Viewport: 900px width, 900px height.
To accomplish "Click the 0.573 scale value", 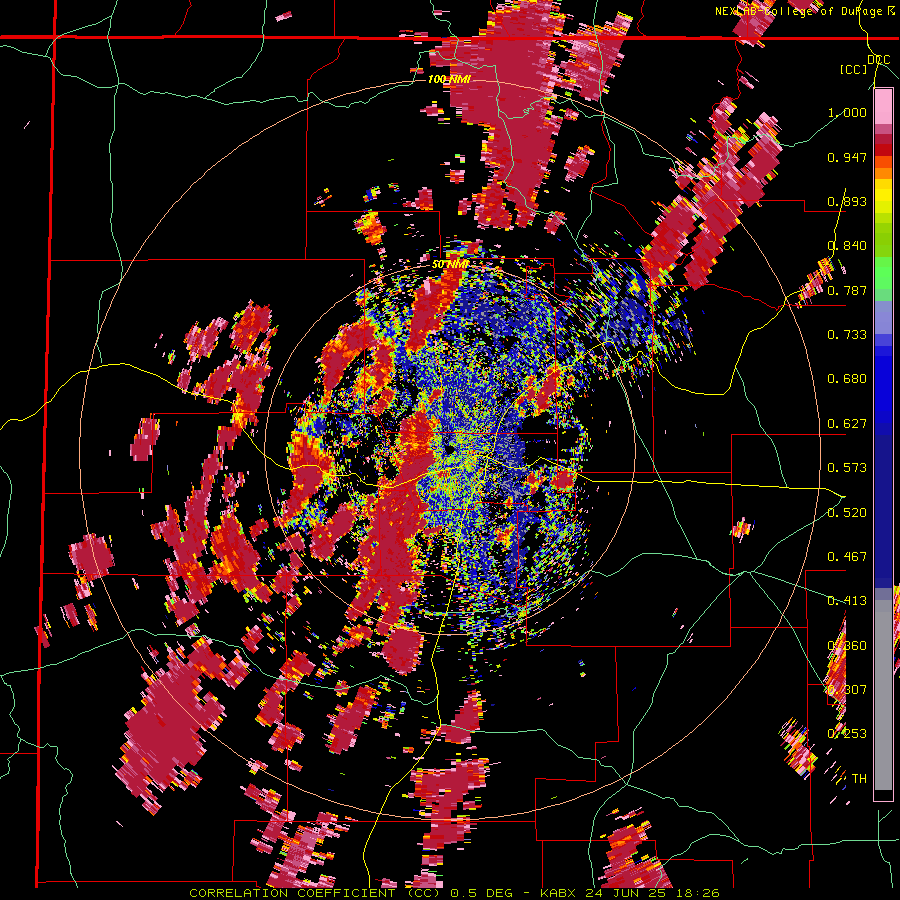I will [x=847, y=467].
